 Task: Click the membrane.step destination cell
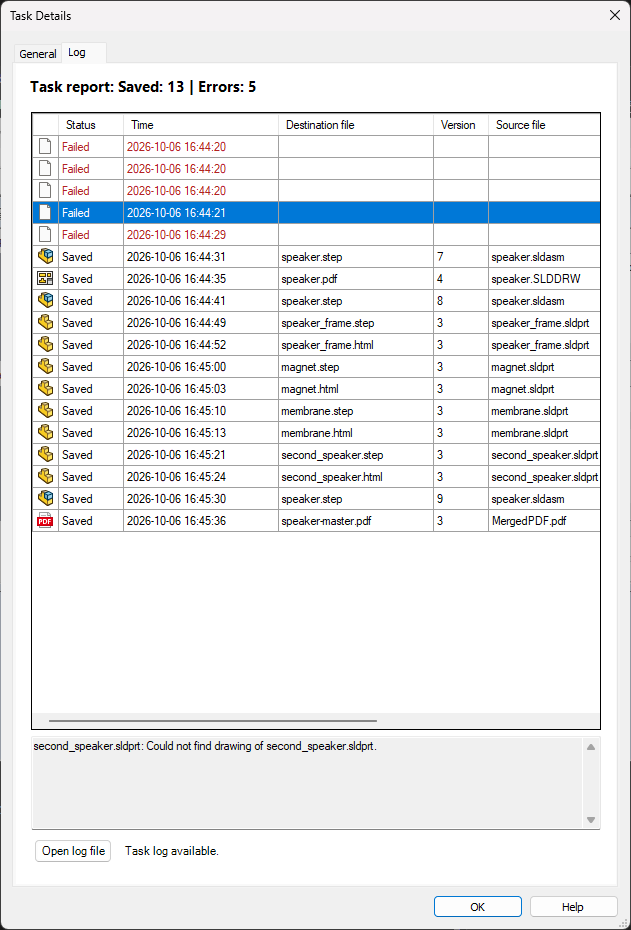tap(356, 410)
